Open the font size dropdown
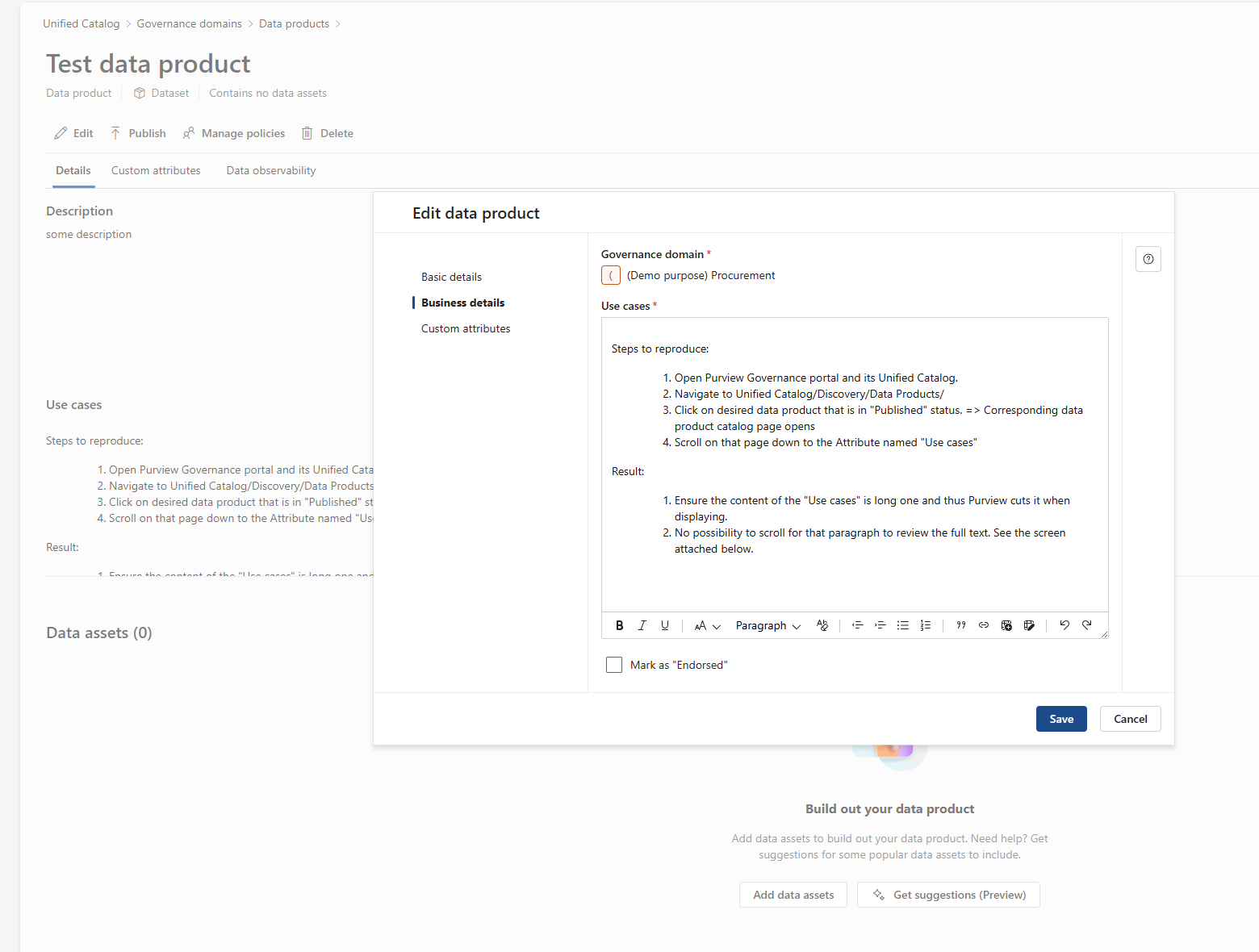Viewport: 1259px width, 952px height. click(707, 625)
